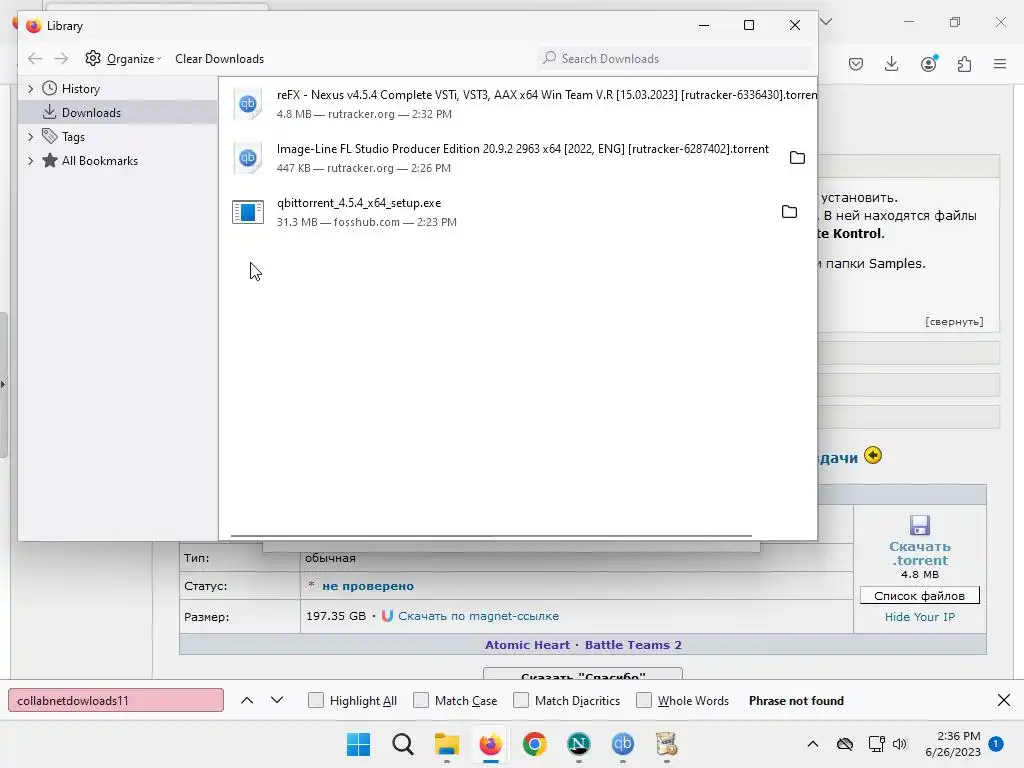Open File Explorer from taskbar

(x=447, y=744)
